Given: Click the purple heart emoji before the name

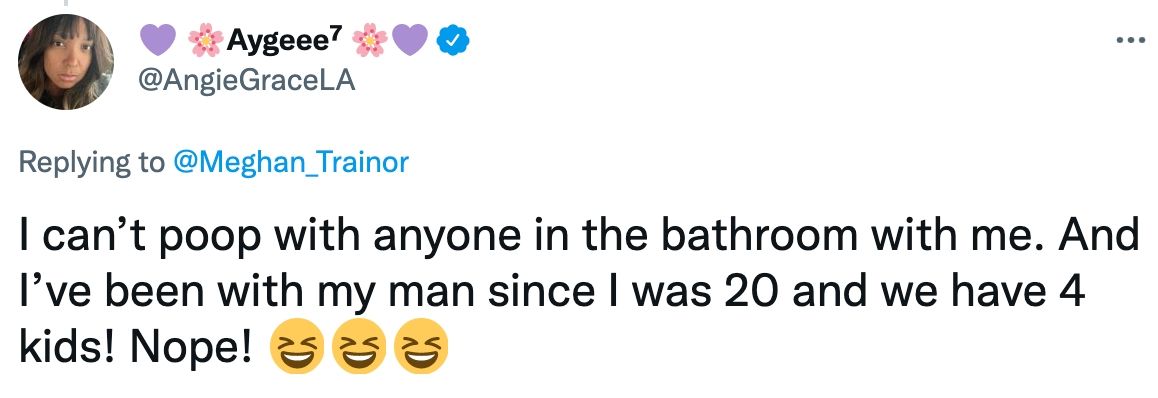Looking at the screenshot, I should tap(157, 40).
